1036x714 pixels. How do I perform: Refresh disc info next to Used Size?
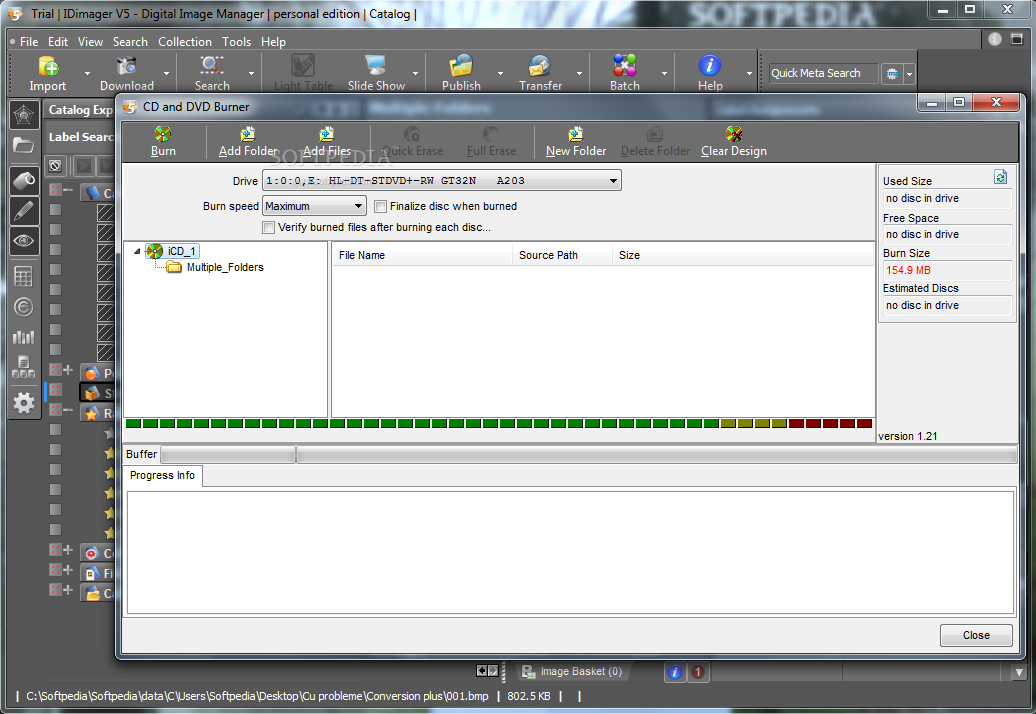[x=1000, y=177]
